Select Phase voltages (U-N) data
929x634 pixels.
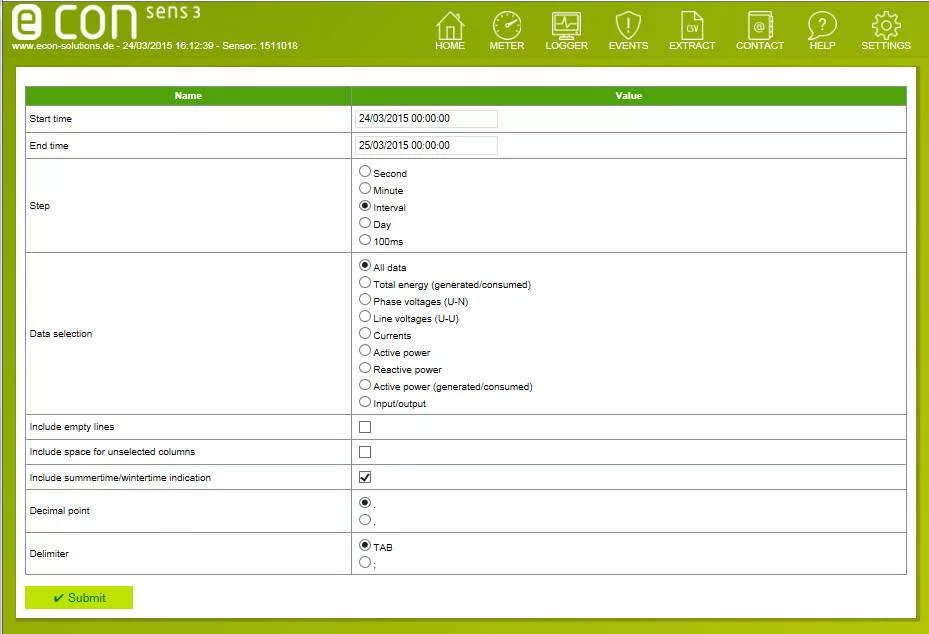tap(365, 299)
